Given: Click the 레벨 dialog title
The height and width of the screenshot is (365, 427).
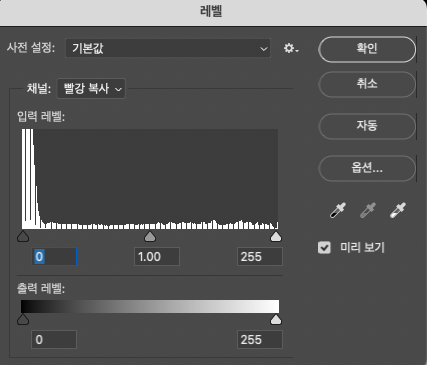Looking at the screenshot, I should [211, 11].
